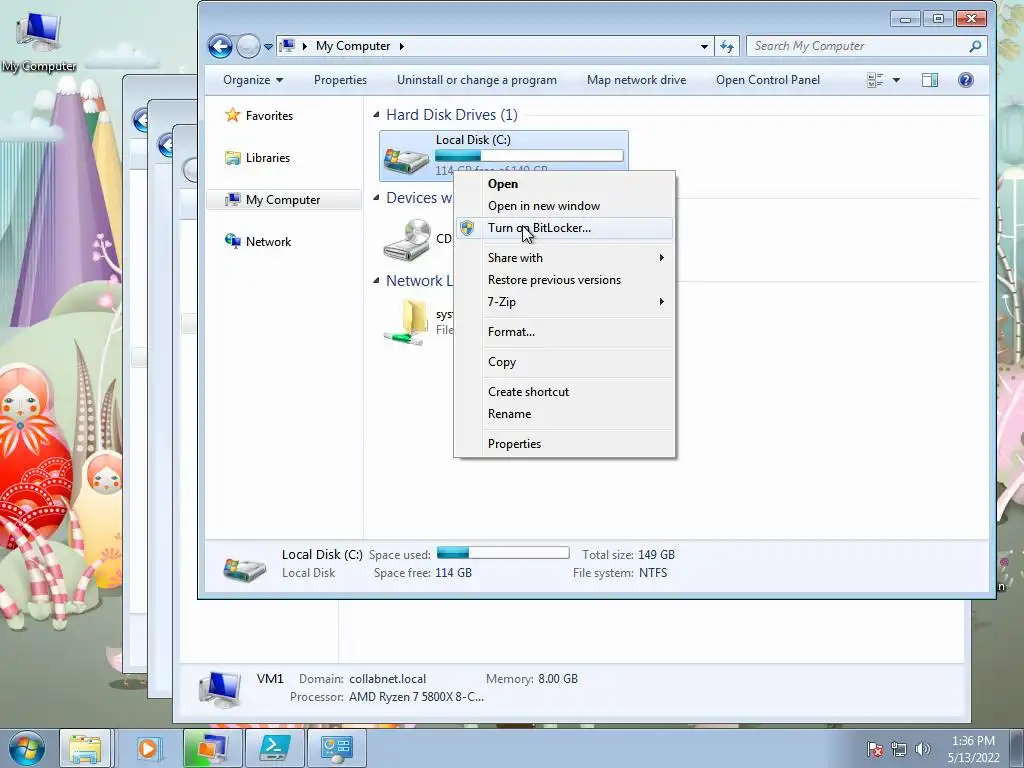Expand the address bar history dropdown

(704, 46)
